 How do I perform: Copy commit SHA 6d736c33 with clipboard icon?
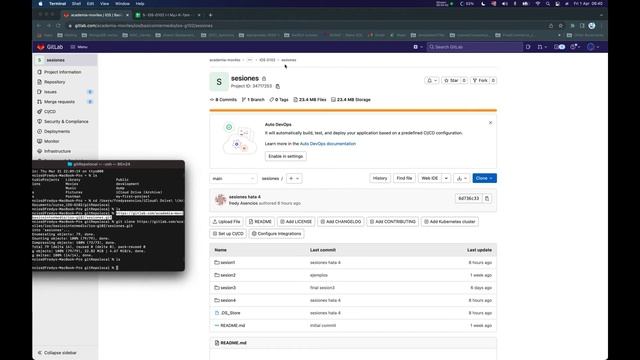[487, 198]
